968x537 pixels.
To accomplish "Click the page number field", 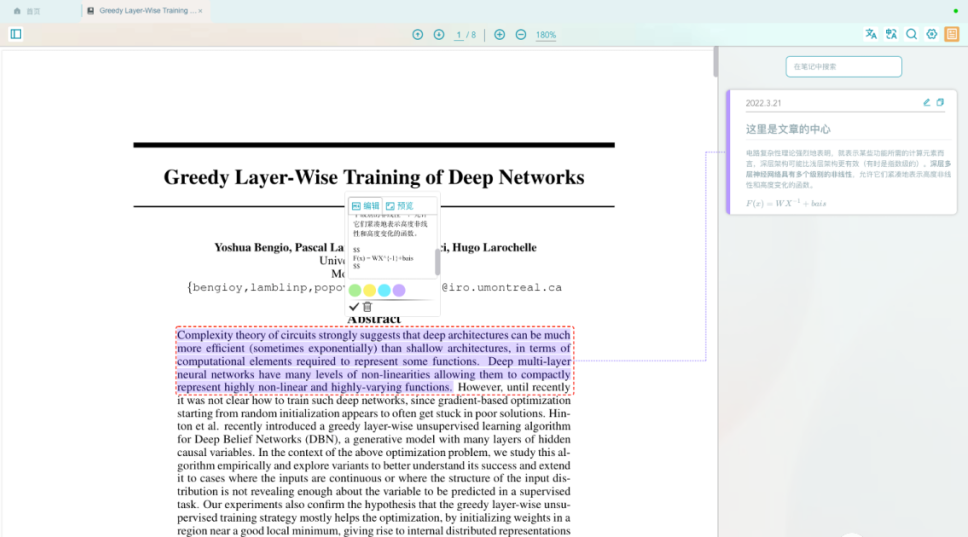I will (459, 35).
